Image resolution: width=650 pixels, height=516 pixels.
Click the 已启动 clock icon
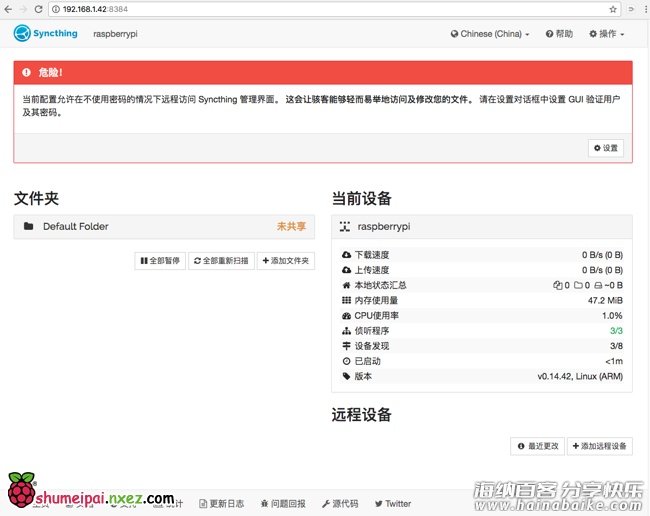(x=347, y=361)
